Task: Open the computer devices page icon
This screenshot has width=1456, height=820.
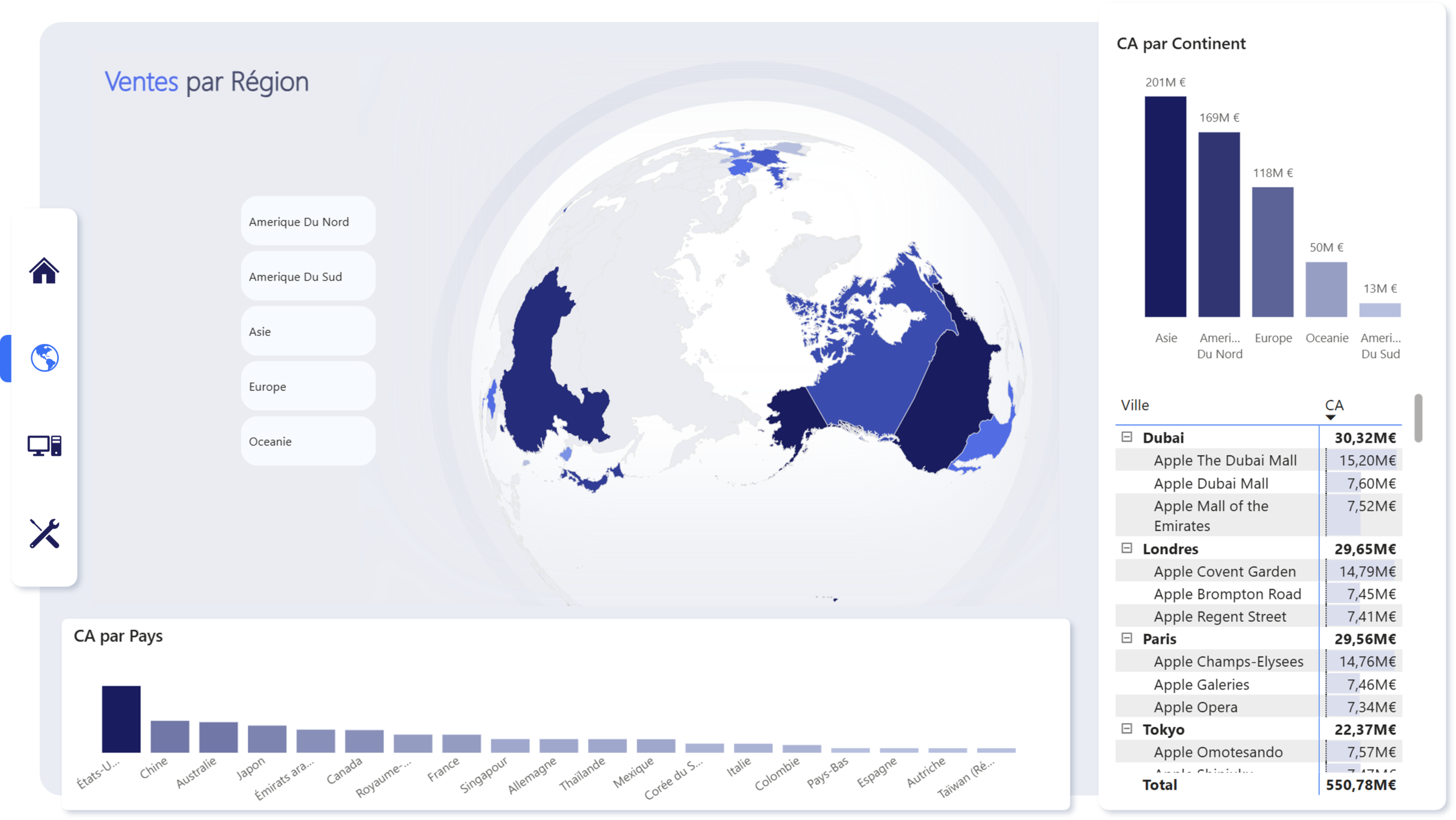Action: [44, 446]
